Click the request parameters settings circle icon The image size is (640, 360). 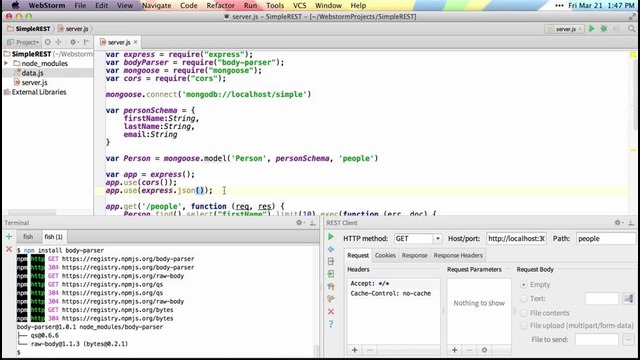click(x=484, y=350)
